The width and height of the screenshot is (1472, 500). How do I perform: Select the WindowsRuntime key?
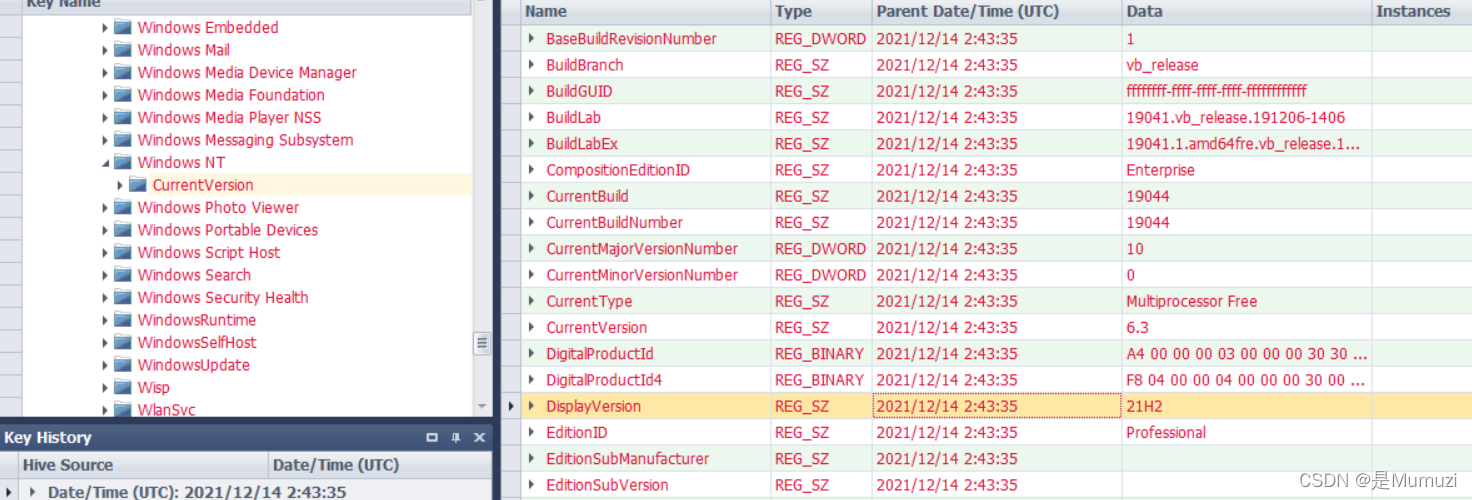pyautogui.click(x=197, y=320)
